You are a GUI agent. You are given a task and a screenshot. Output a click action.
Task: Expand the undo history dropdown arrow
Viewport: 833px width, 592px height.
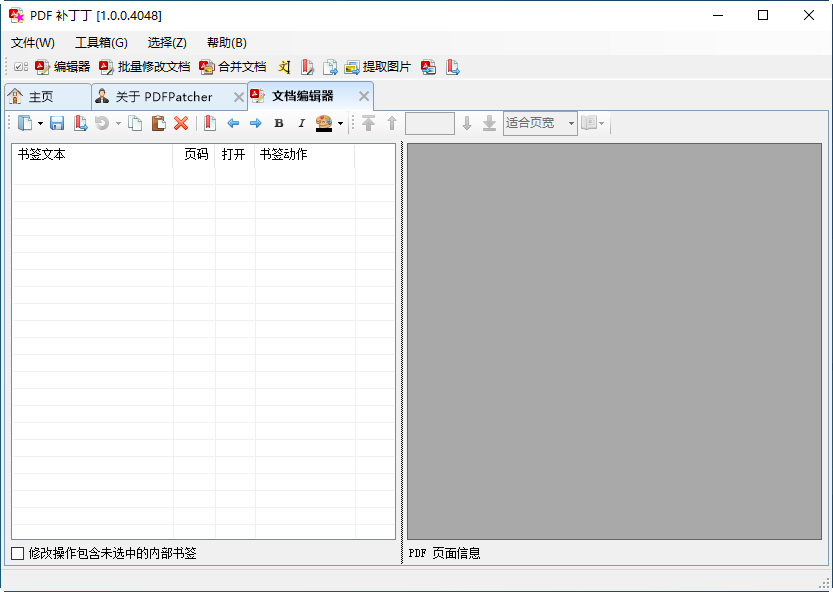[118, 123]
